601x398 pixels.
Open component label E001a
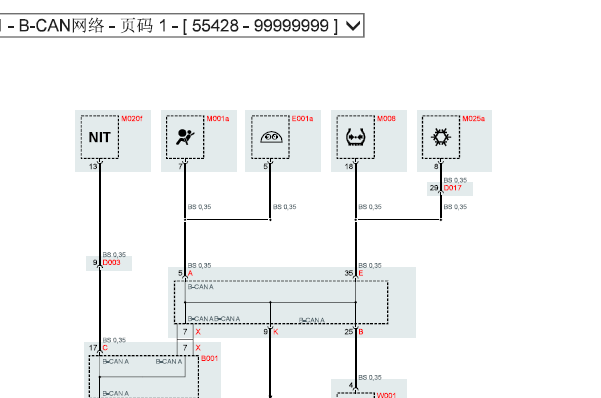pos(302,119)
